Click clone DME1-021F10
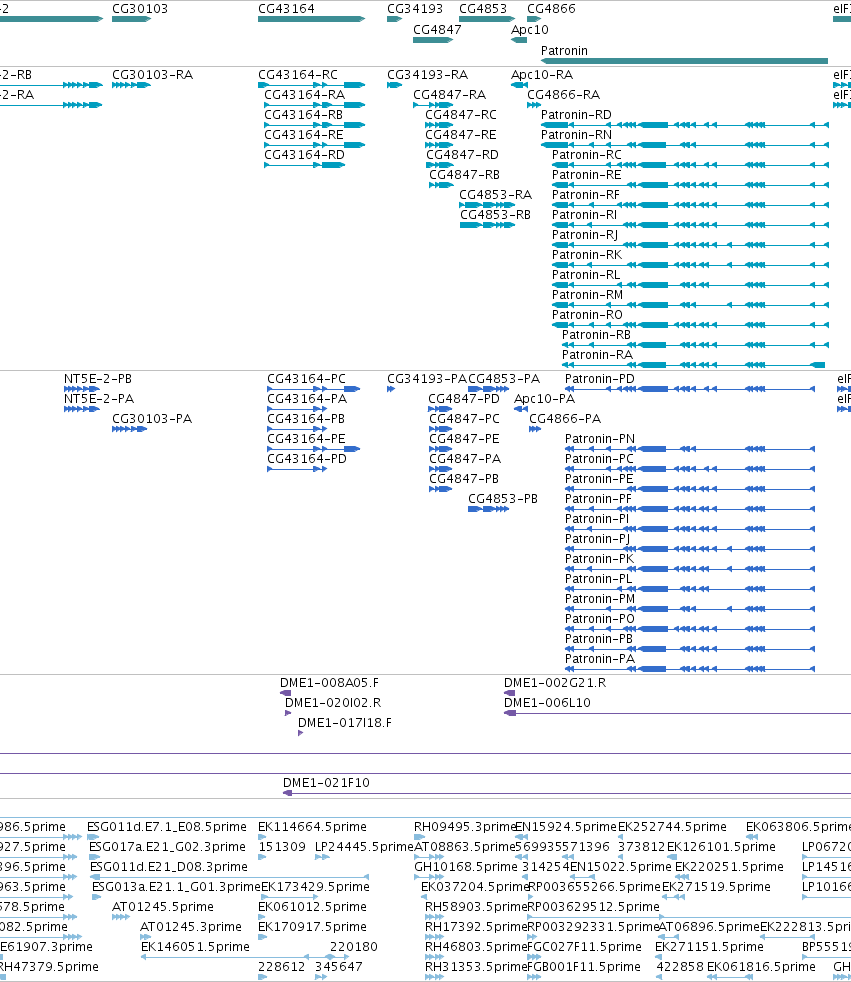 [326, 783]
